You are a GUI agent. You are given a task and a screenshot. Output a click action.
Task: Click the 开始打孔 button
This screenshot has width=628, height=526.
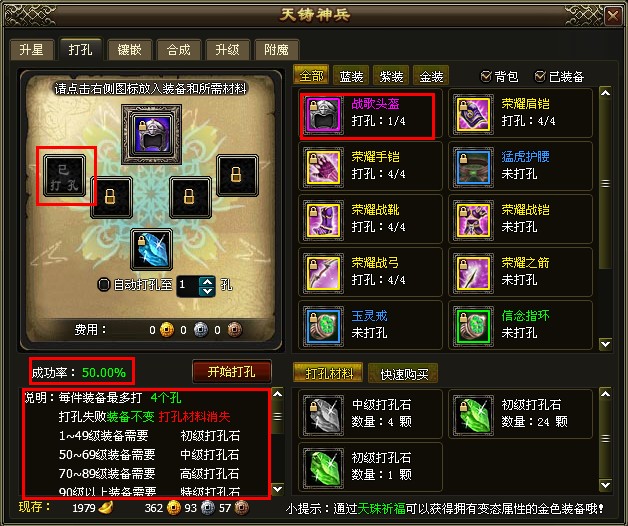tap(231, 372)
